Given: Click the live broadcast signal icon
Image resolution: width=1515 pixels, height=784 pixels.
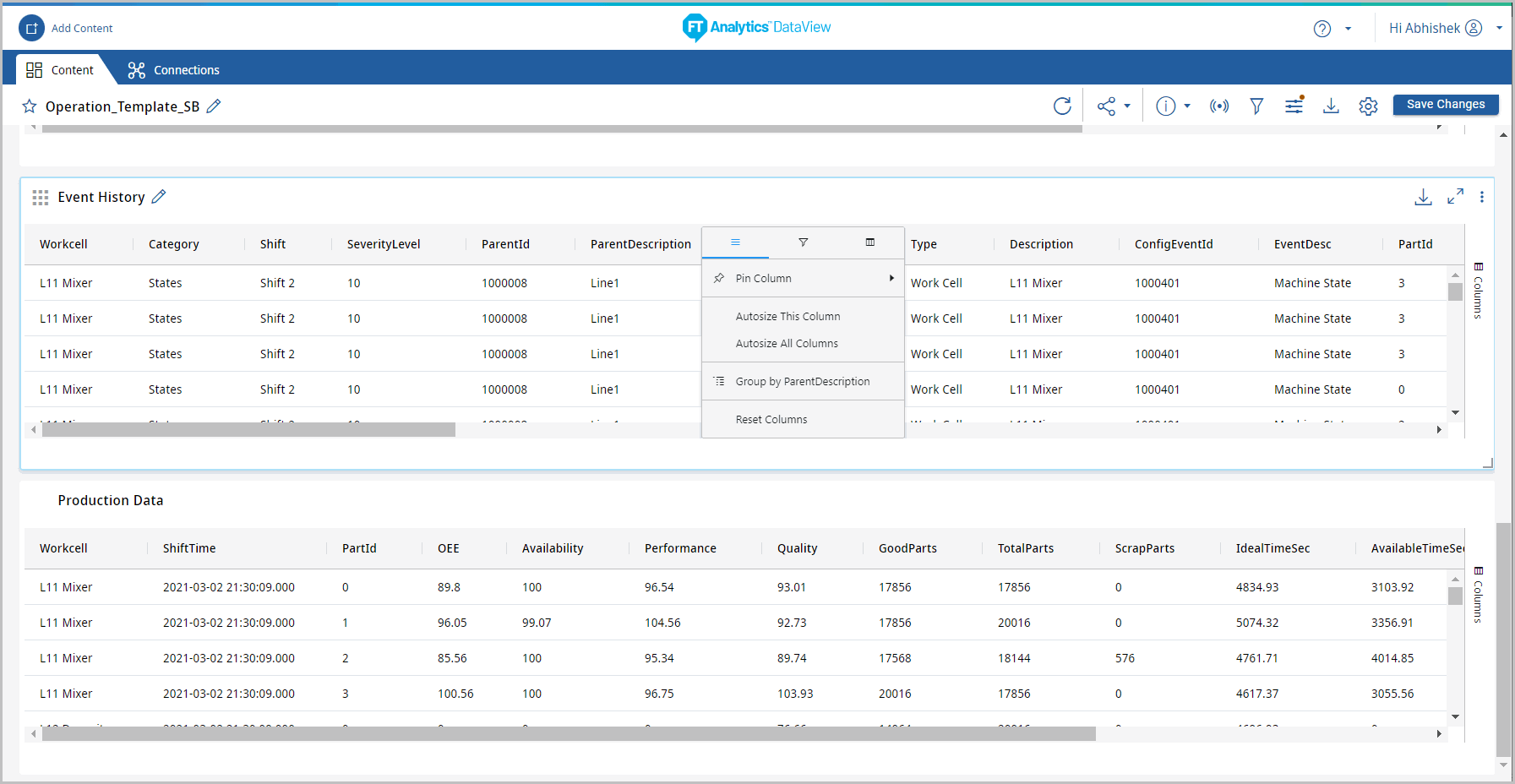Looking at the screenshot, I should tap(1218, 106).
